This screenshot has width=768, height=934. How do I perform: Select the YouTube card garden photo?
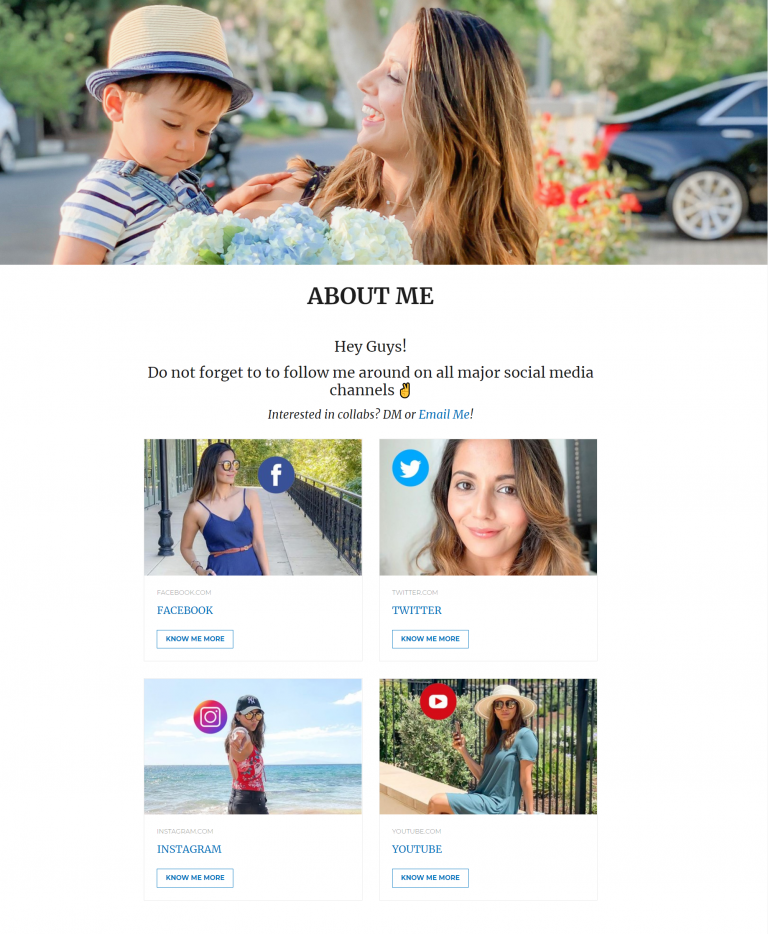(x=488, y=746)
